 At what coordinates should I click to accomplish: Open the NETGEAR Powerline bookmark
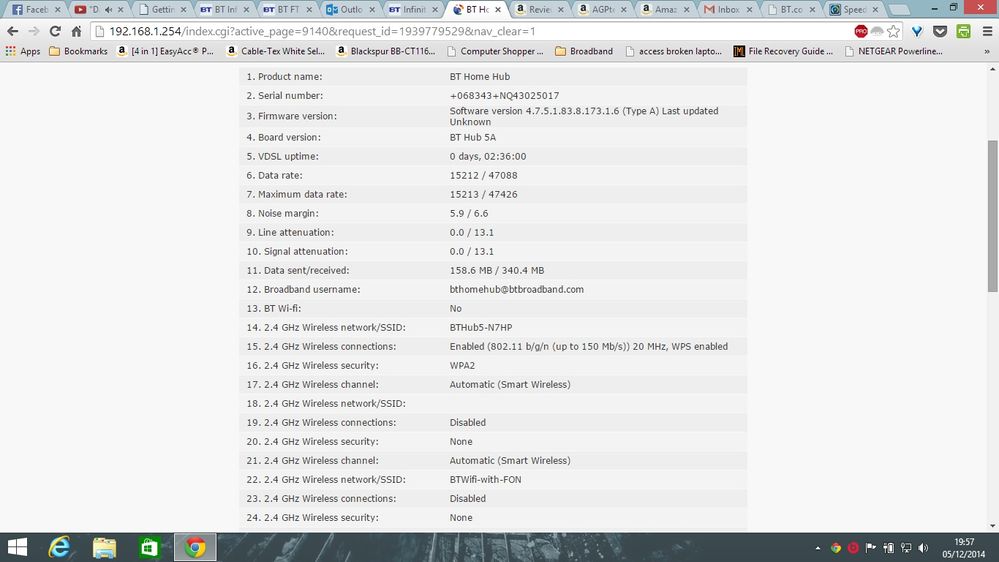[894, 51]
